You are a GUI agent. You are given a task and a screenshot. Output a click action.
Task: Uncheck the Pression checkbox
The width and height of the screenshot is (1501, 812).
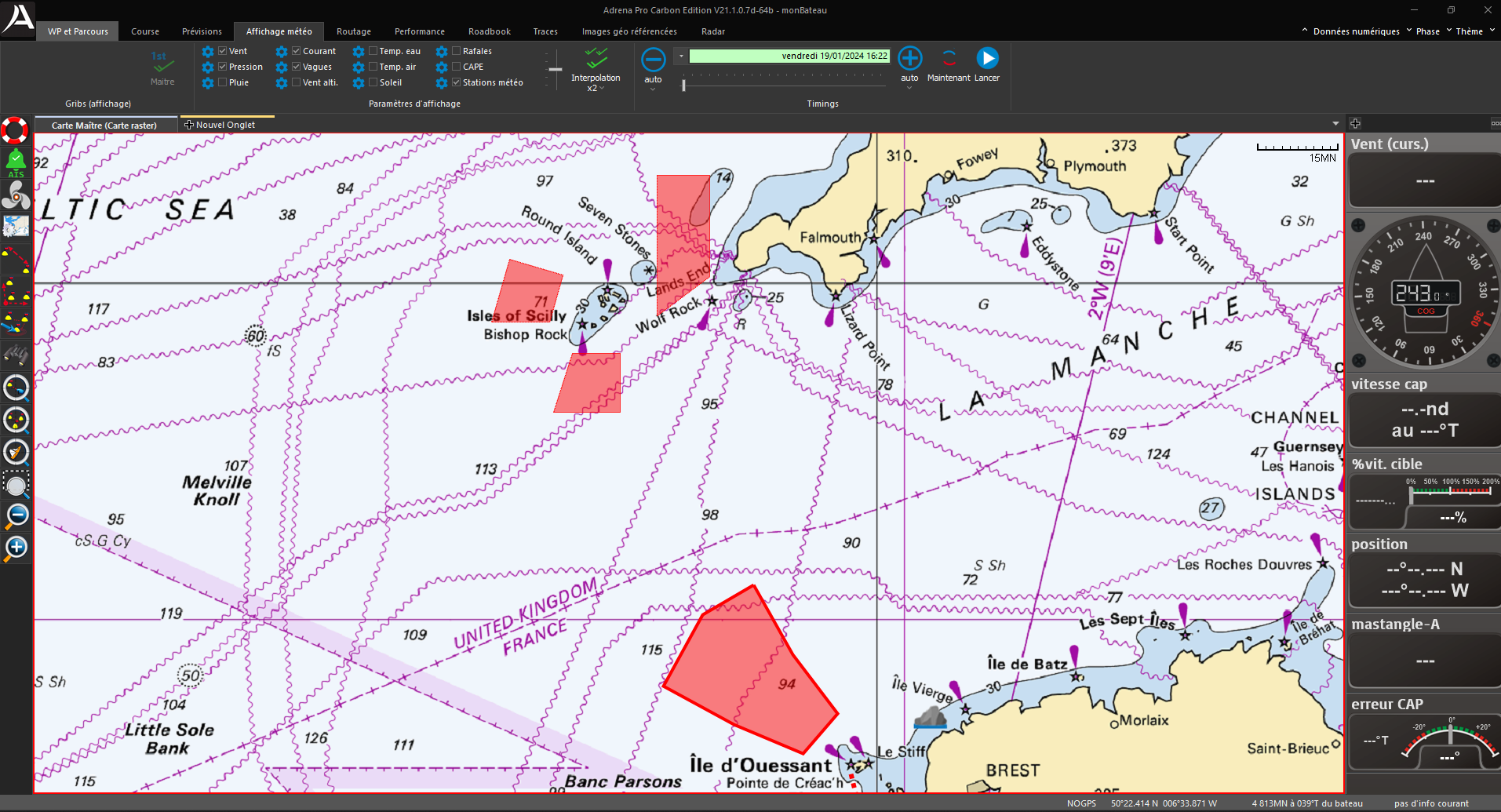click(x=223, y=67)
